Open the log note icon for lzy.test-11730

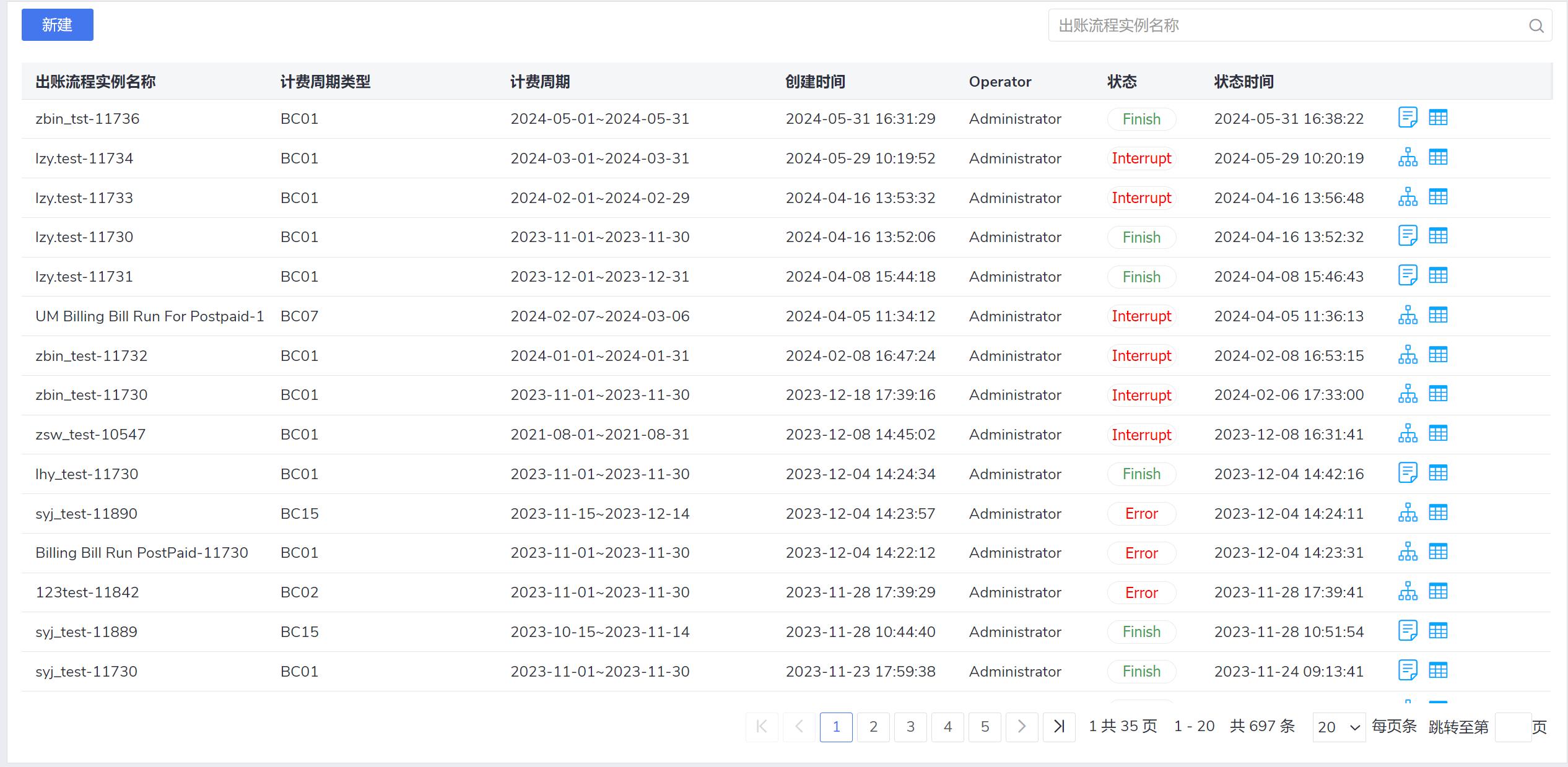tap(1408, 236)
